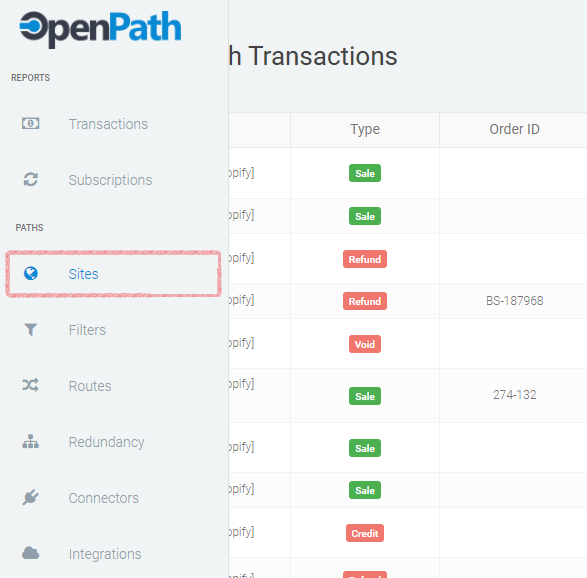This screenshot has height=578, width=587.
Task: Open Filters in sidebar
Action: (87, 330)
